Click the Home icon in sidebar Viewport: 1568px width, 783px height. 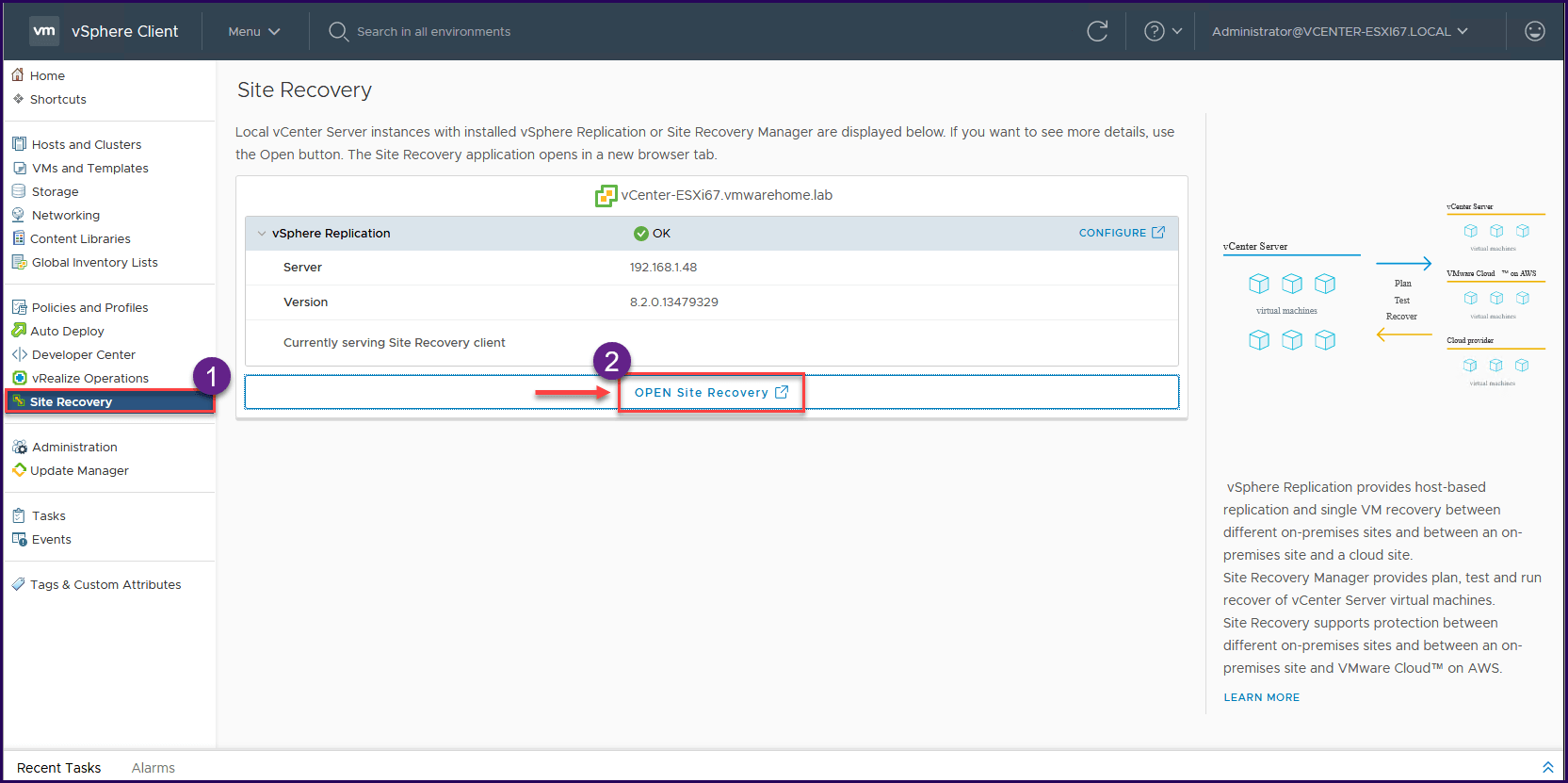[x=18, y=74]
